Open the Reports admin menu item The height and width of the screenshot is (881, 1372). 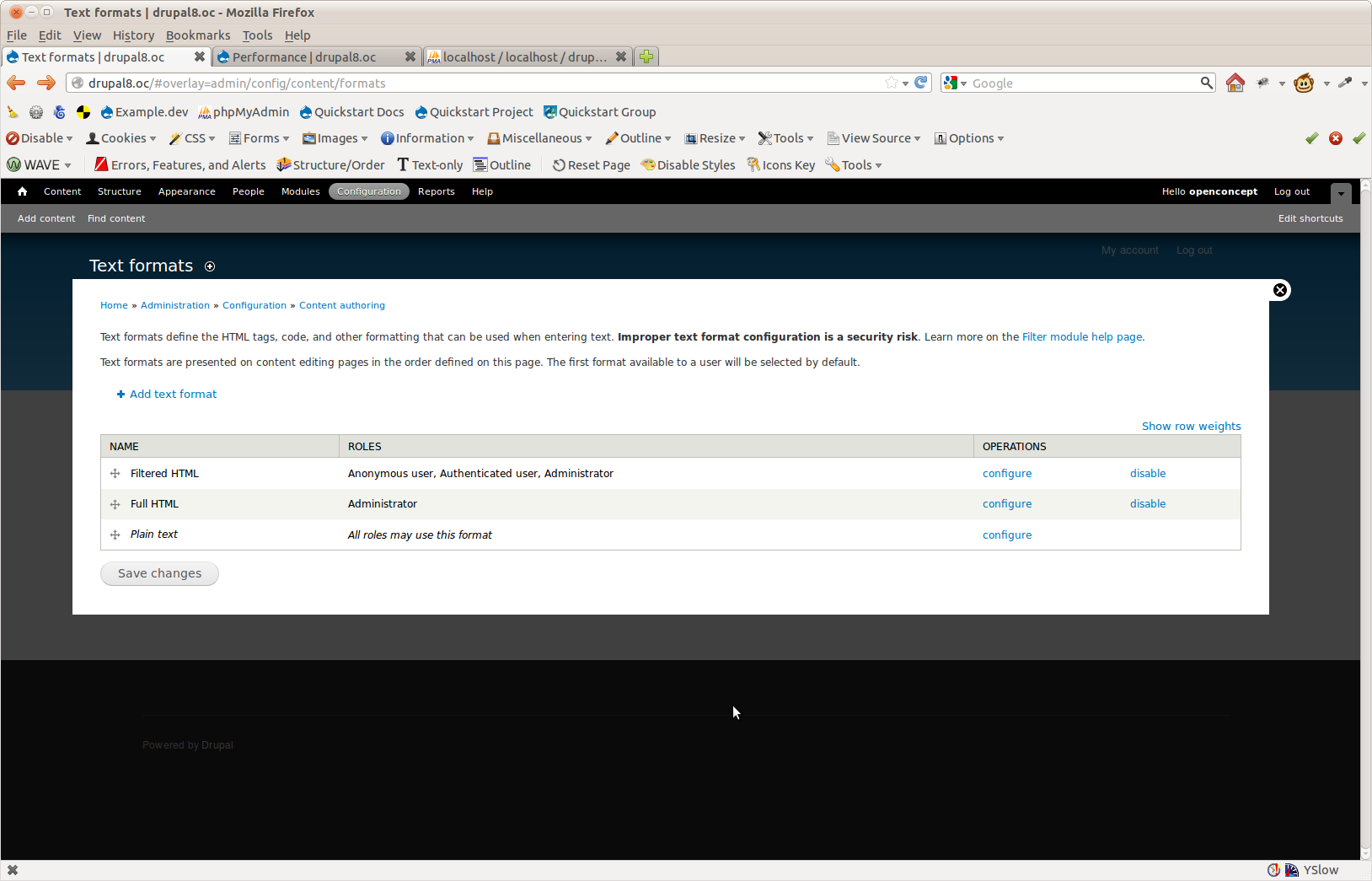click(x=437, y=191)
